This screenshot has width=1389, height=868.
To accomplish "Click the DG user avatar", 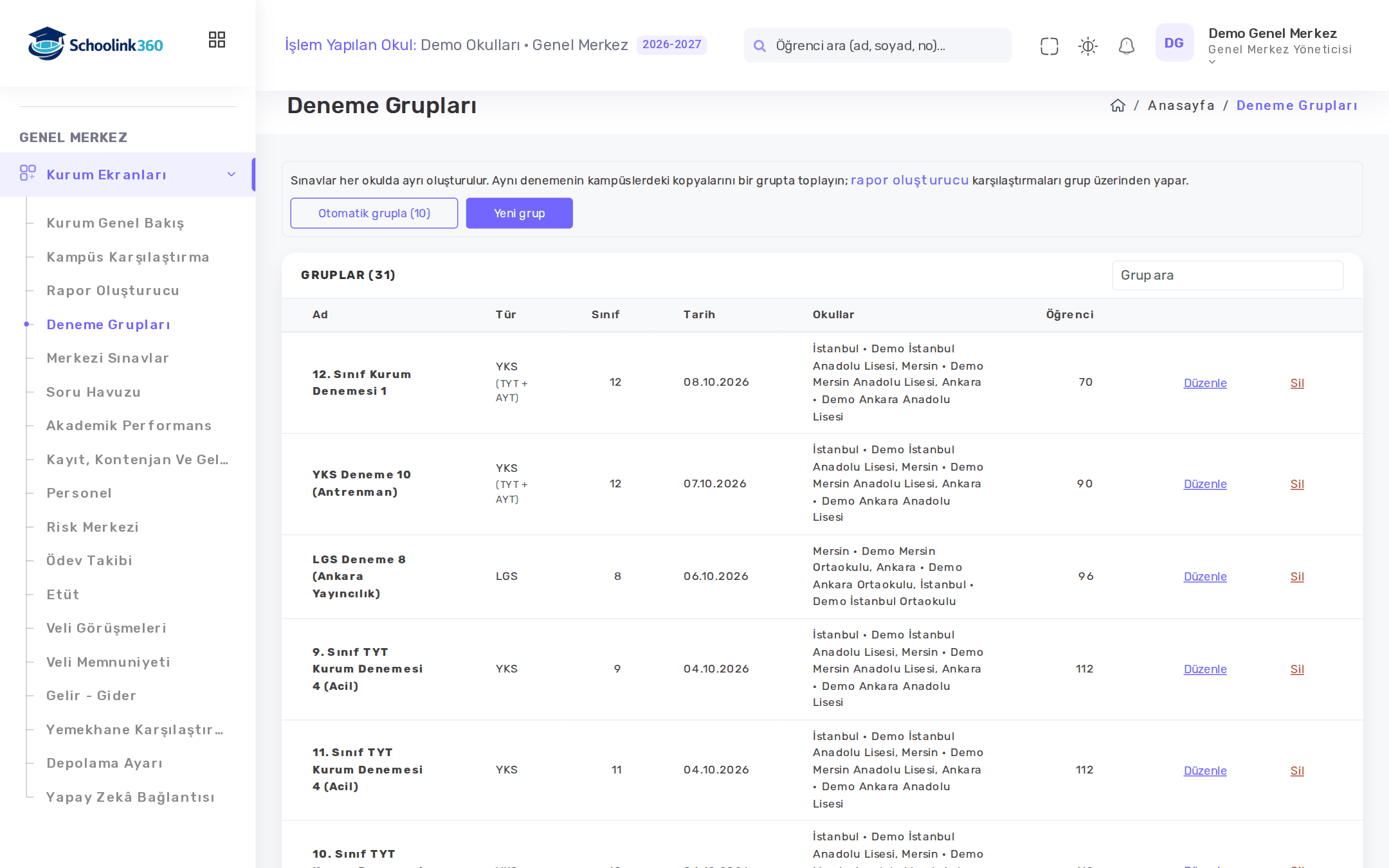I will tap(1174, 42).
